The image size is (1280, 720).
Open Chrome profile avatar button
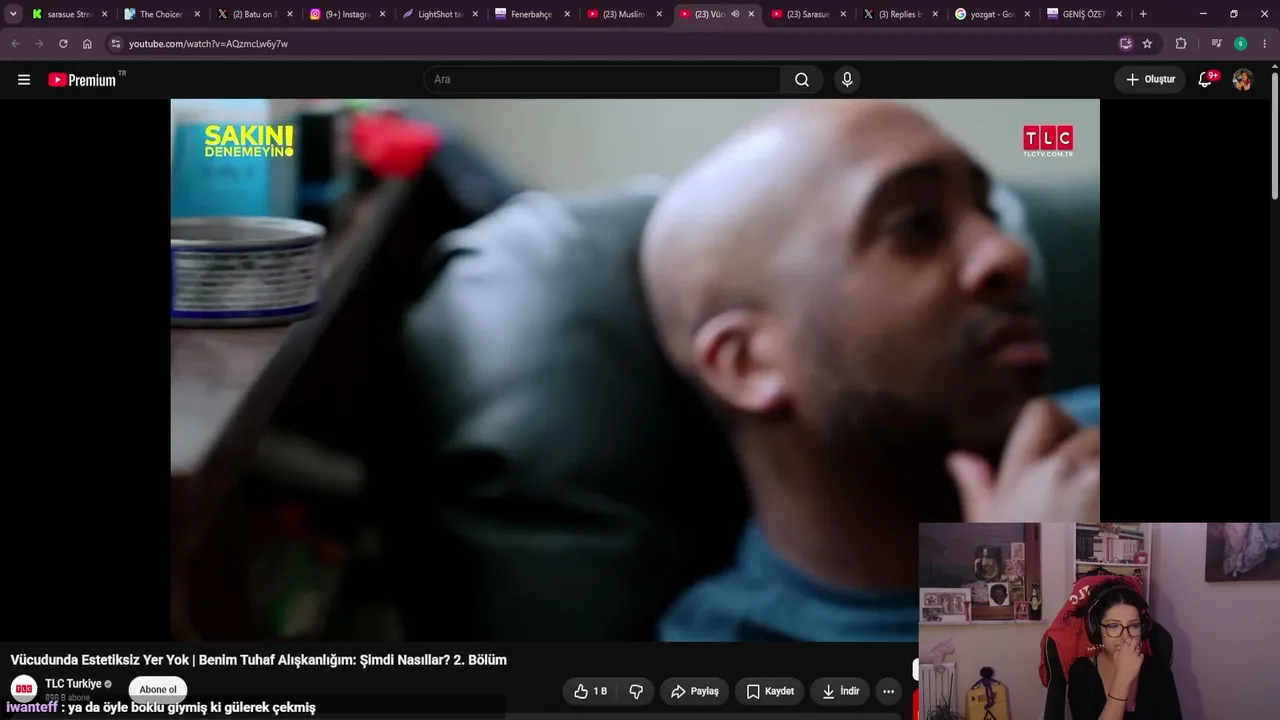coord(1240,44)
